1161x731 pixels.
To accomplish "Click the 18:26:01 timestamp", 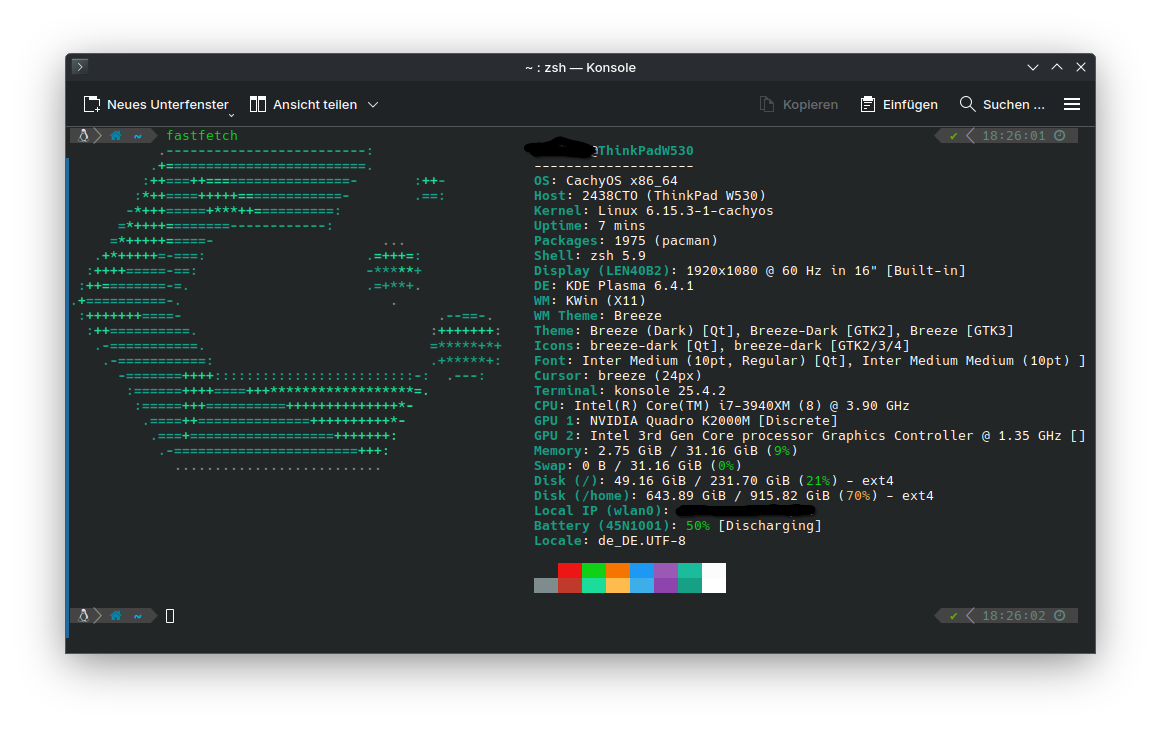I will click(x=1014, y=136).
